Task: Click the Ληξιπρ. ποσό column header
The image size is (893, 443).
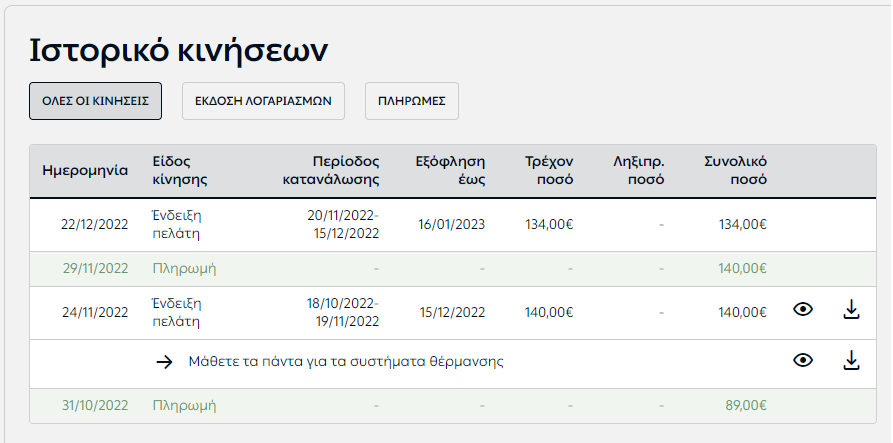Action: 638,171
